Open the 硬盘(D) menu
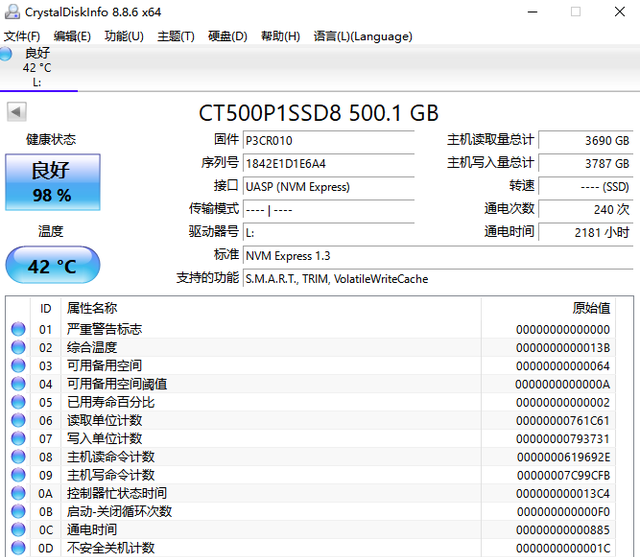The width and height of the screenshot is (640, 557). [x=227, y=36]
